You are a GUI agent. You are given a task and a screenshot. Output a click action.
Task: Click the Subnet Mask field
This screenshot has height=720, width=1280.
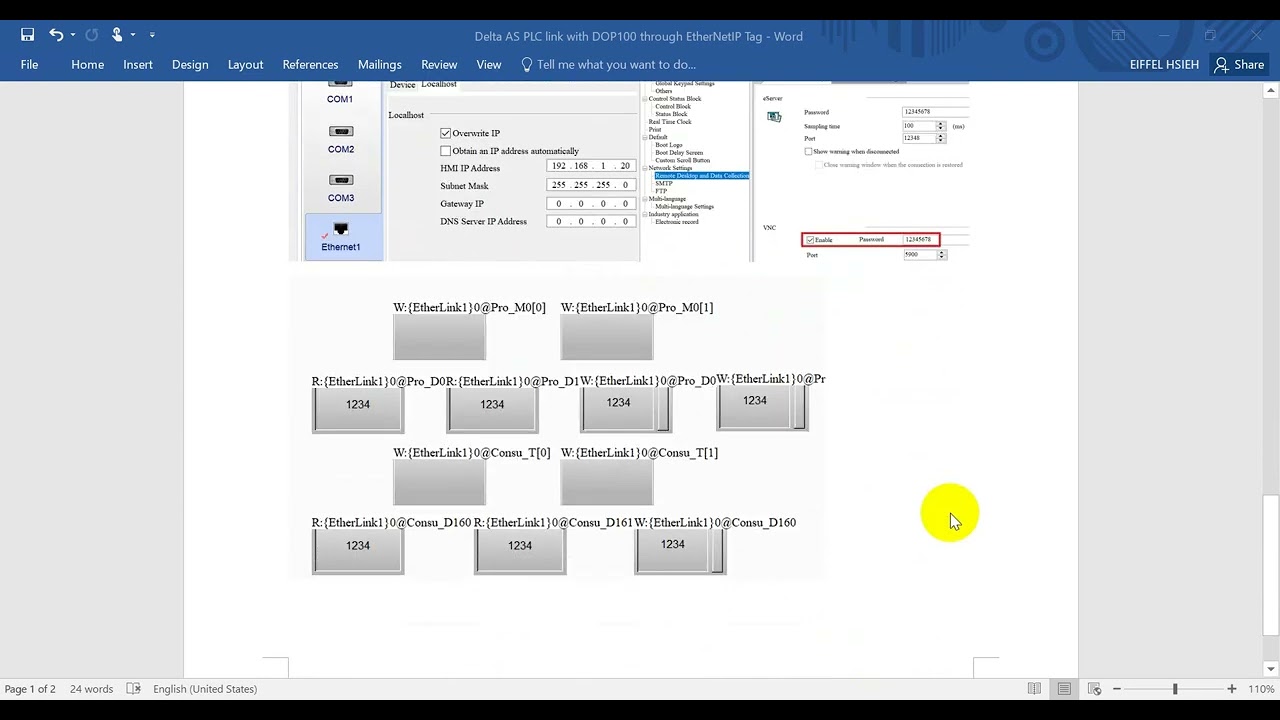pyautogui.click(x=591, y=185)
